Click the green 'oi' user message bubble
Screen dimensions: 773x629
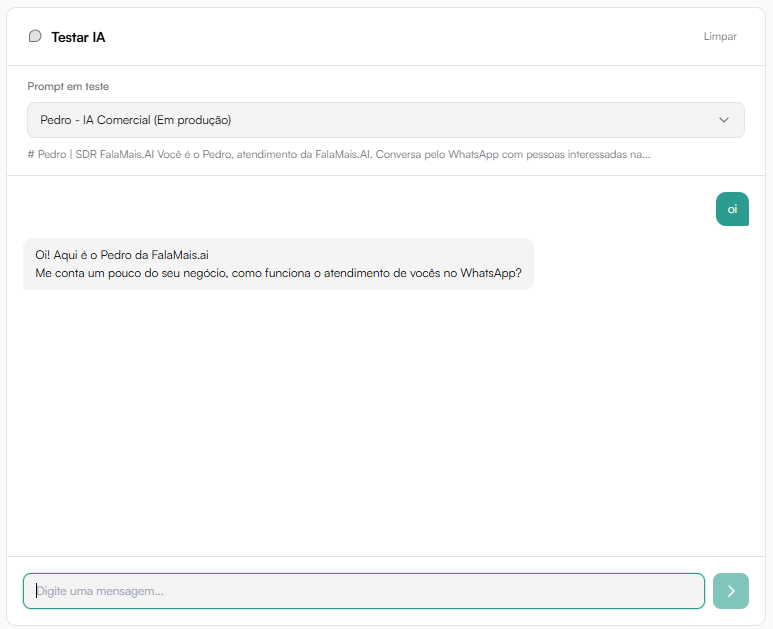click(732, 209)
